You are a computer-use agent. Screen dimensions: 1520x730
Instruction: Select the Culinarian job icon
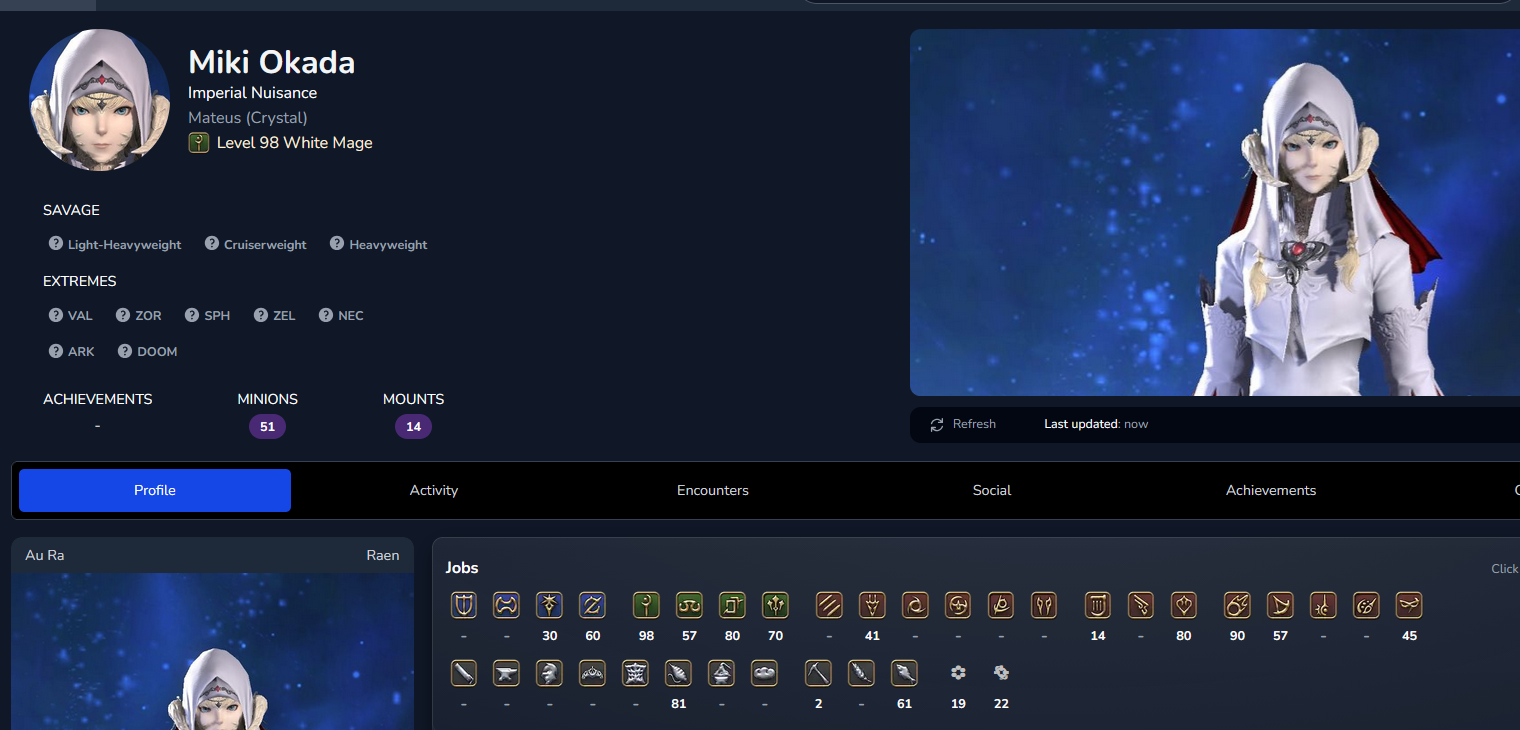765,673
